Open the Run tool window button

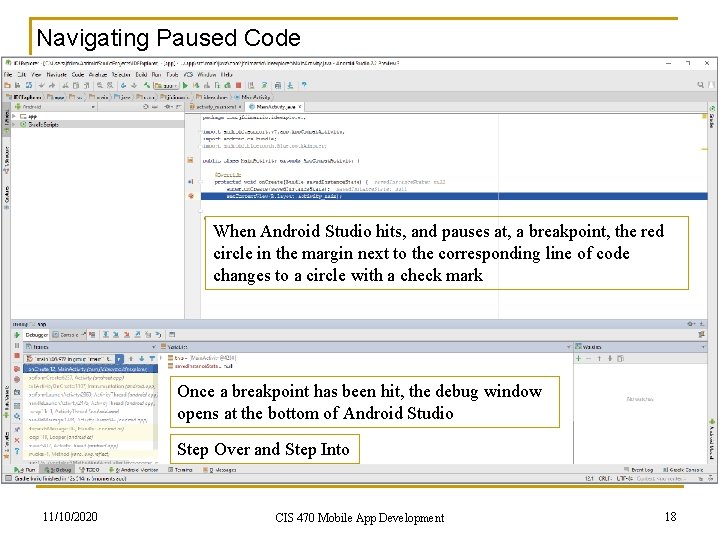coord(25,470)
